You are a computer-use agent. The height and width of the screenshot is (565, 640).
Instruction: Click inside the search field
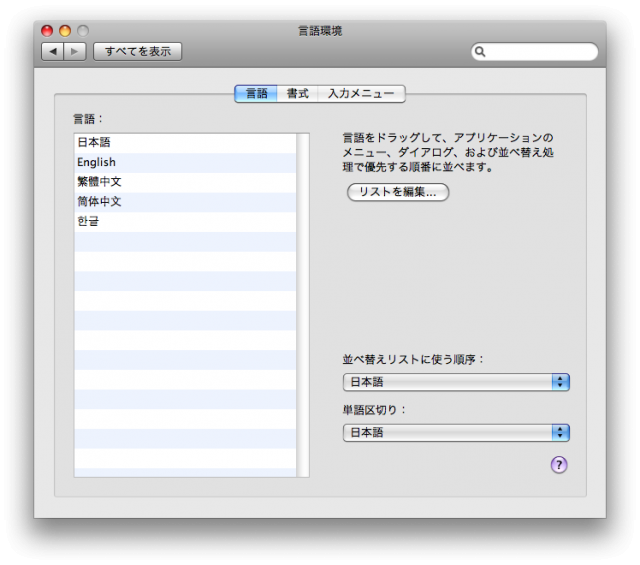(x=535, y=51)
